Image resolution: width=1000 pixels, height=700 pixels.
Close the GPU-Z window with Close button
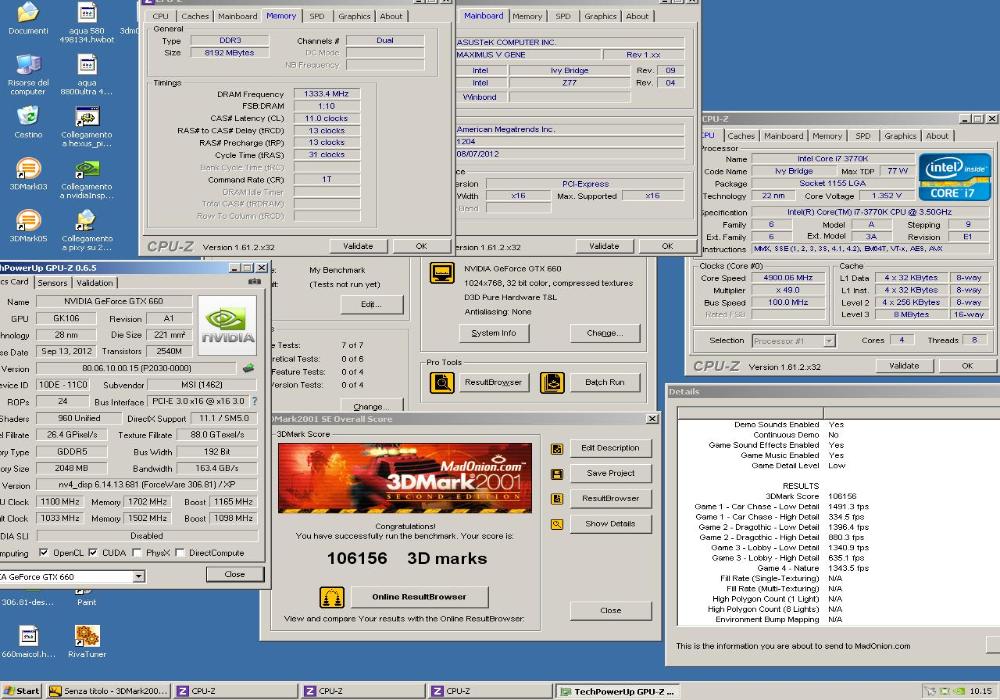(x=235, y=574)
